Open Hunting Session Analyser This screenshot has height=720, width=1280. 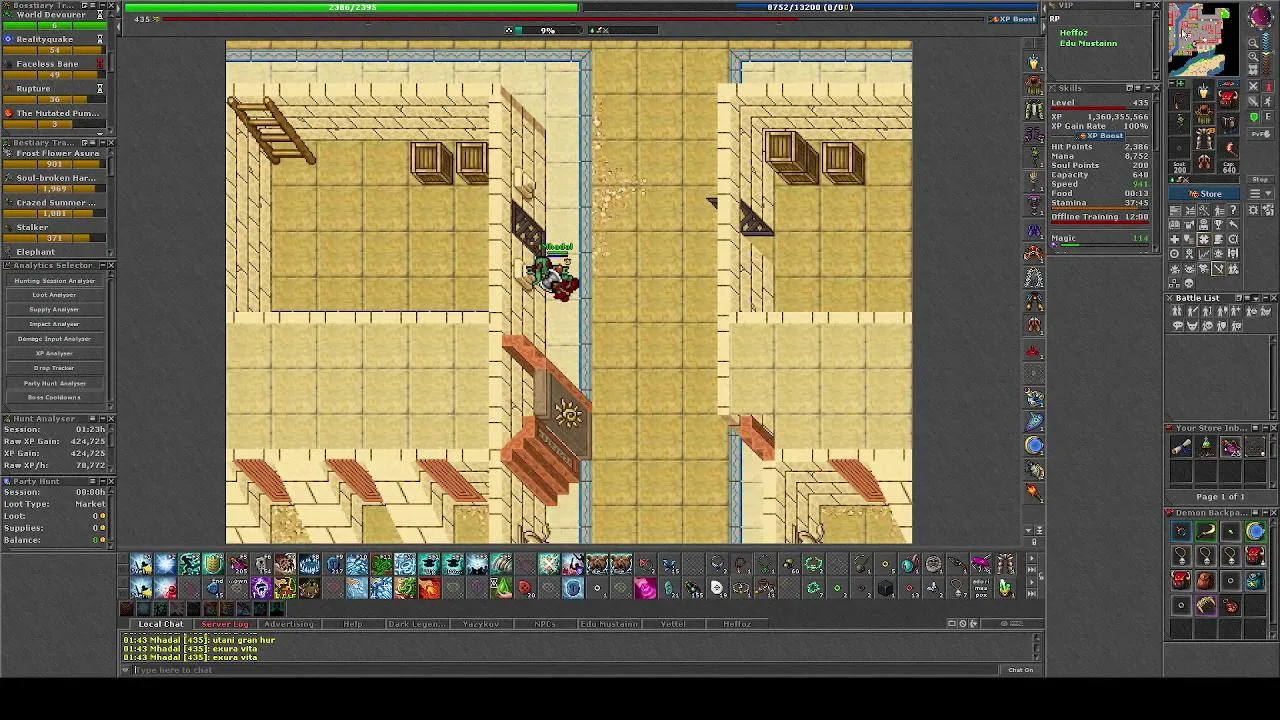click(54, 281)
